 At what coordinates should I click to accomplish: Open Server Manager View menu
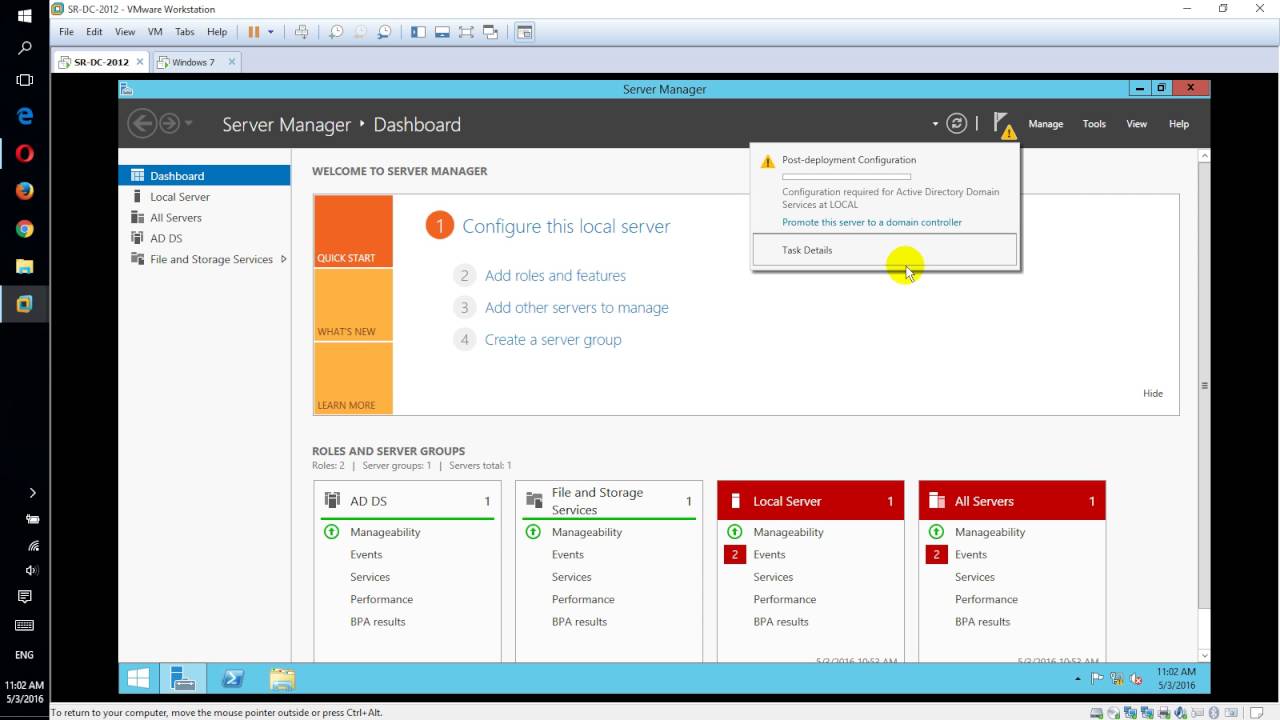(1137, 124)
